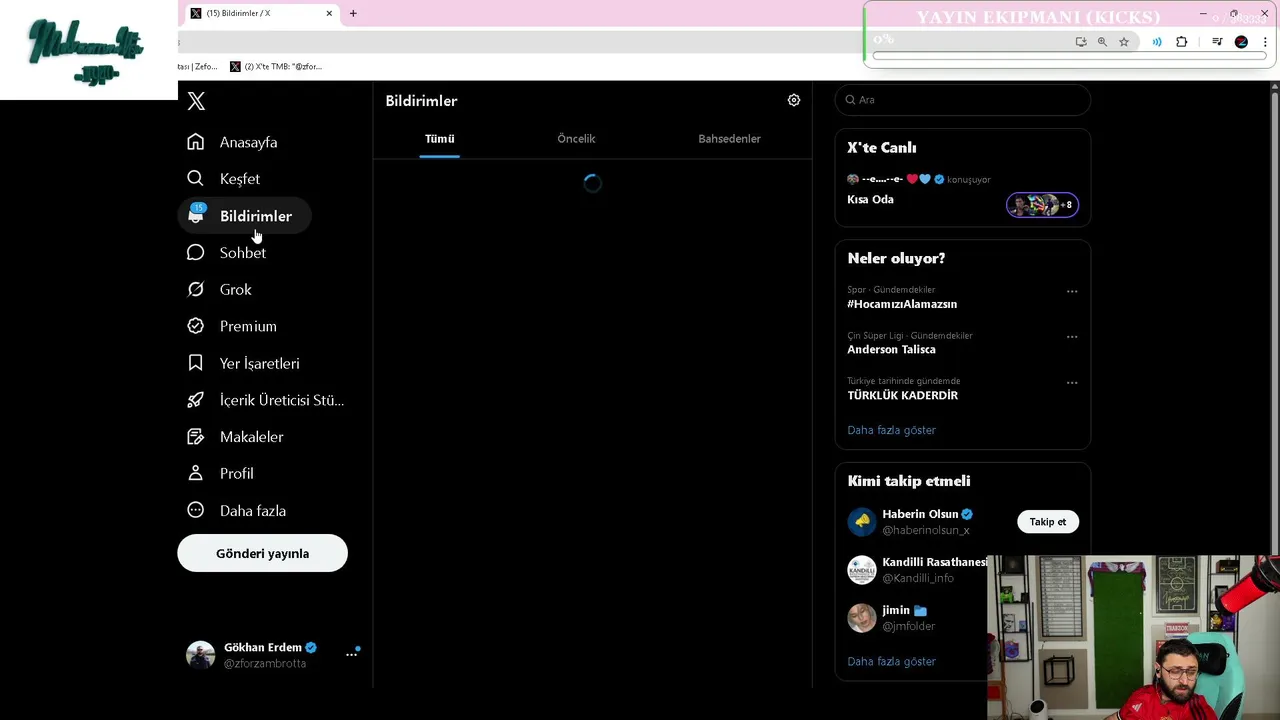This screenshot has height=720, width=1280.
Task: Open the browser three-dot menu
Action: [x=1266, y=42]
